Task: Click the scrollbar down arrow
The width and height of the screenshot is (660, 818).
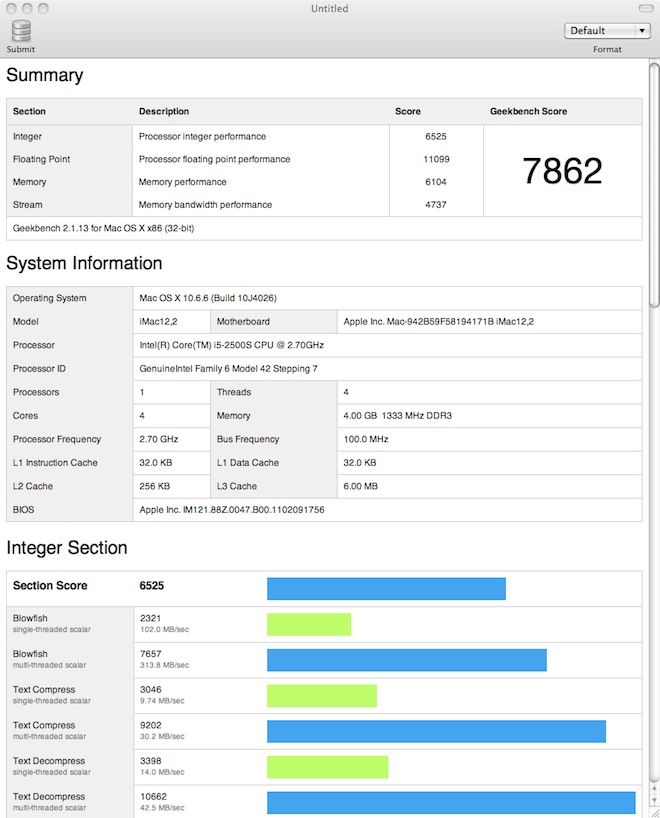Action: pyautogui.click(x=654, y=800)
